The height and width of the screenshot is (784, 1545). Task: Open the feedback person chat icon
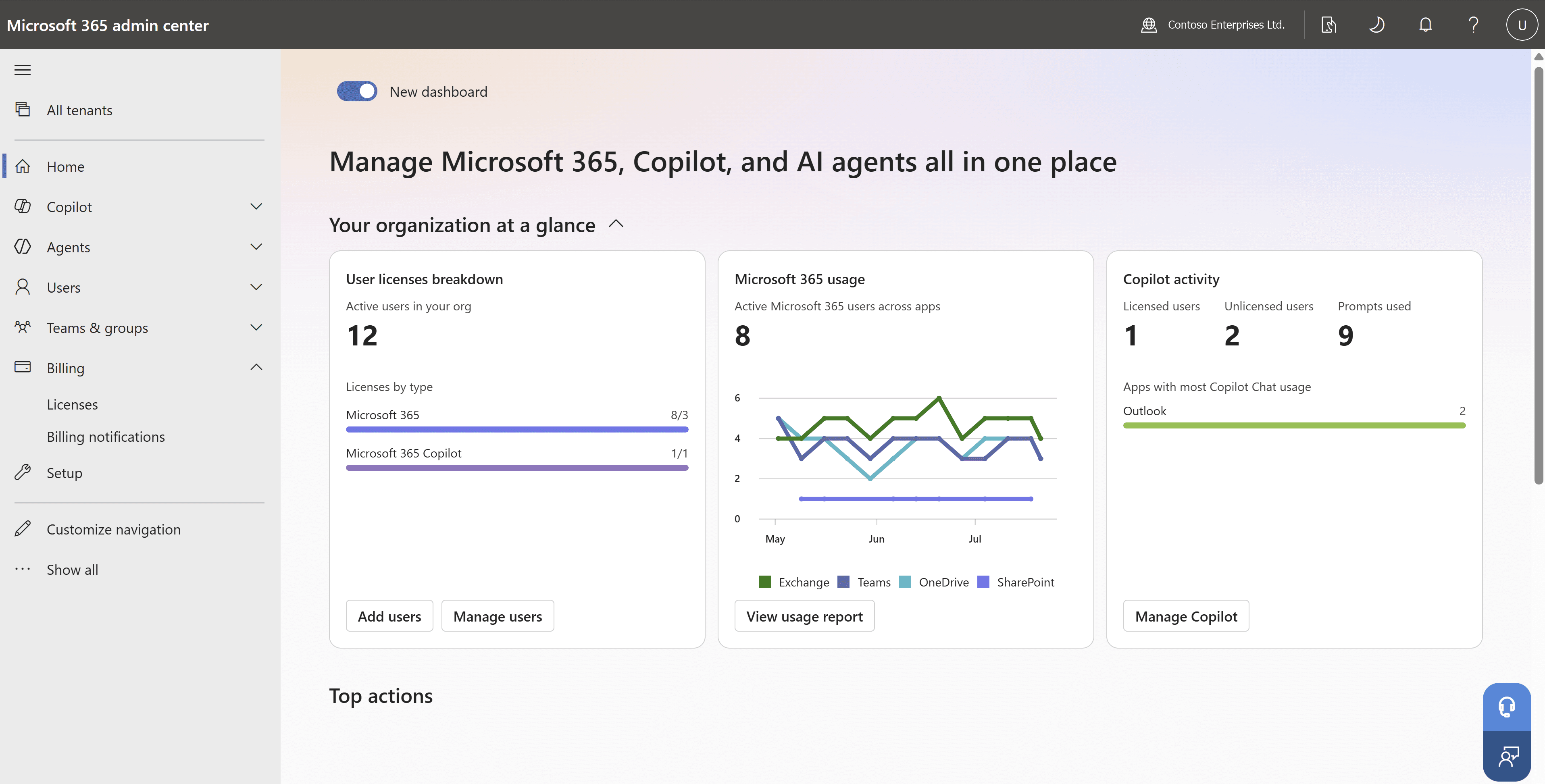[1507, 756]
